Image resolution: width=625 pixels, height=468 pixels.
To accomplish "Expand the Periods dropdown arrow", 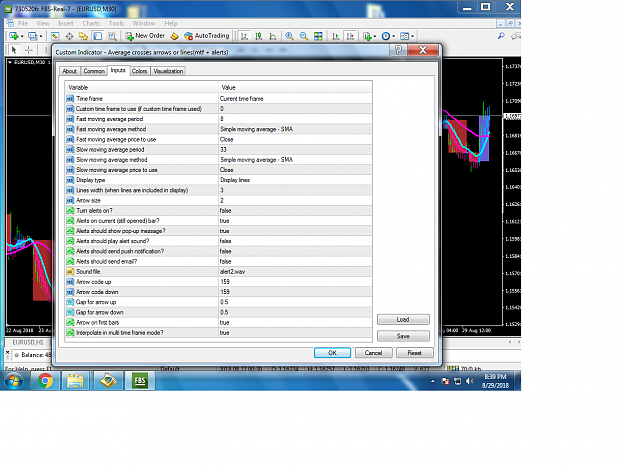I will (x=393, y=36).
